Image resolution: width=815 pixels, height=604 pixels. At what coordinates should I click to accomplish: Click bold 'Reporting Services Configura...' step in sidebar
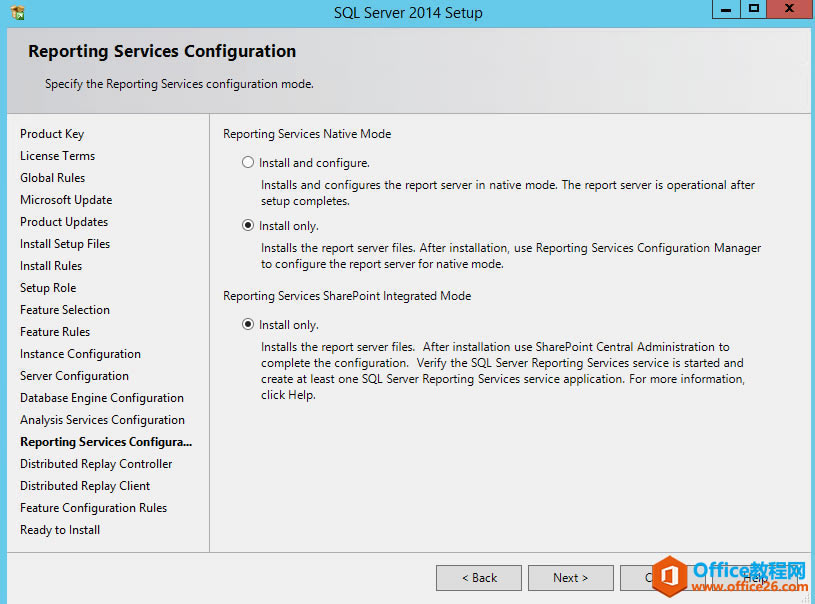pyautogui.click(x=106, y=442)
